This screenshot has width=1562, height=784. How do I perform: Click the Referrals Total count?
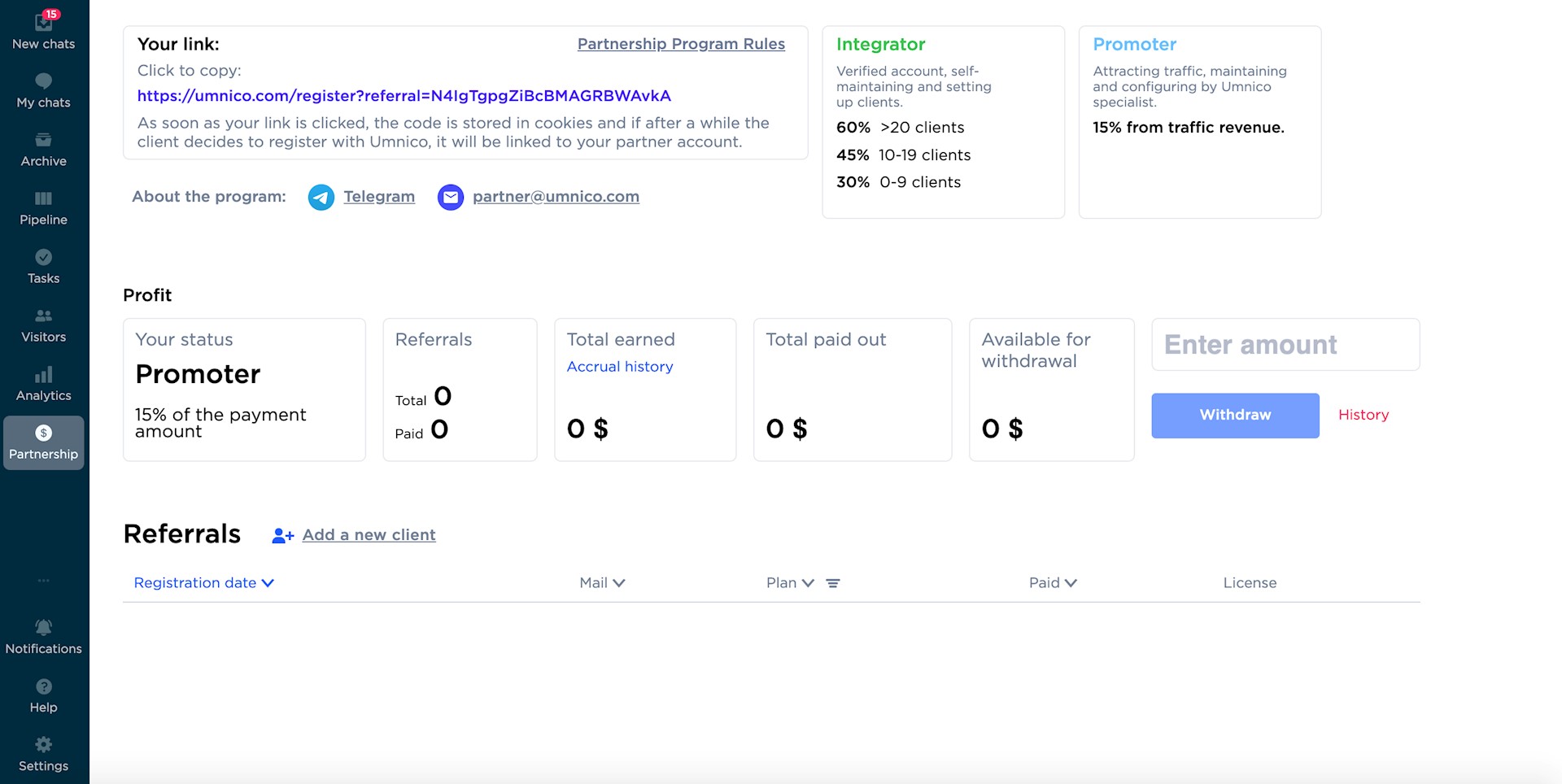pos(443,396)
